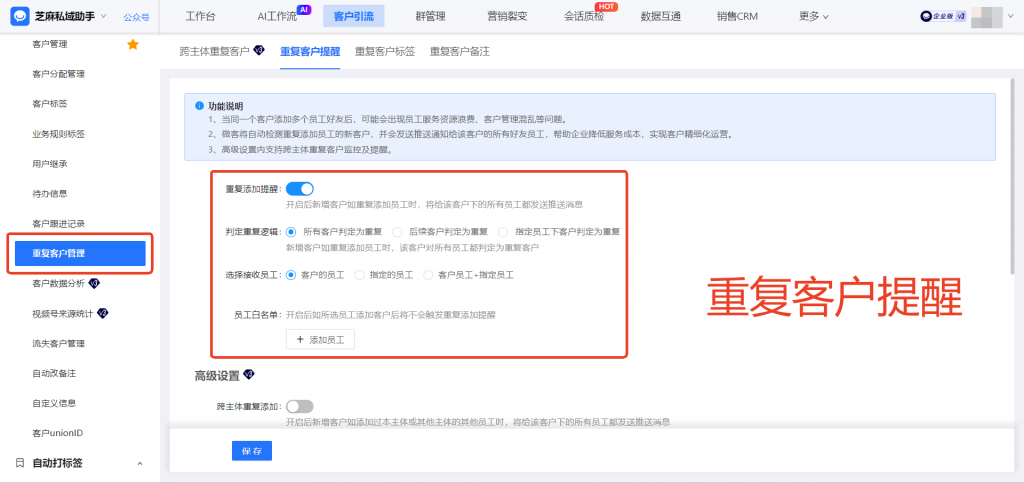Select 后续客户判定为重复 radio option
Image resolution: width=1024 pixels, height=483 pixels.
pos(396,232)
